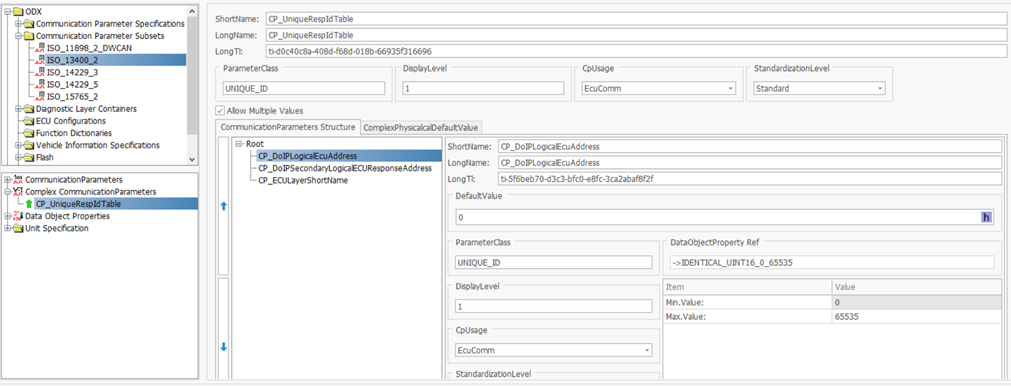
Task: Click the Flash folder icon
Action: coord(28,157)
